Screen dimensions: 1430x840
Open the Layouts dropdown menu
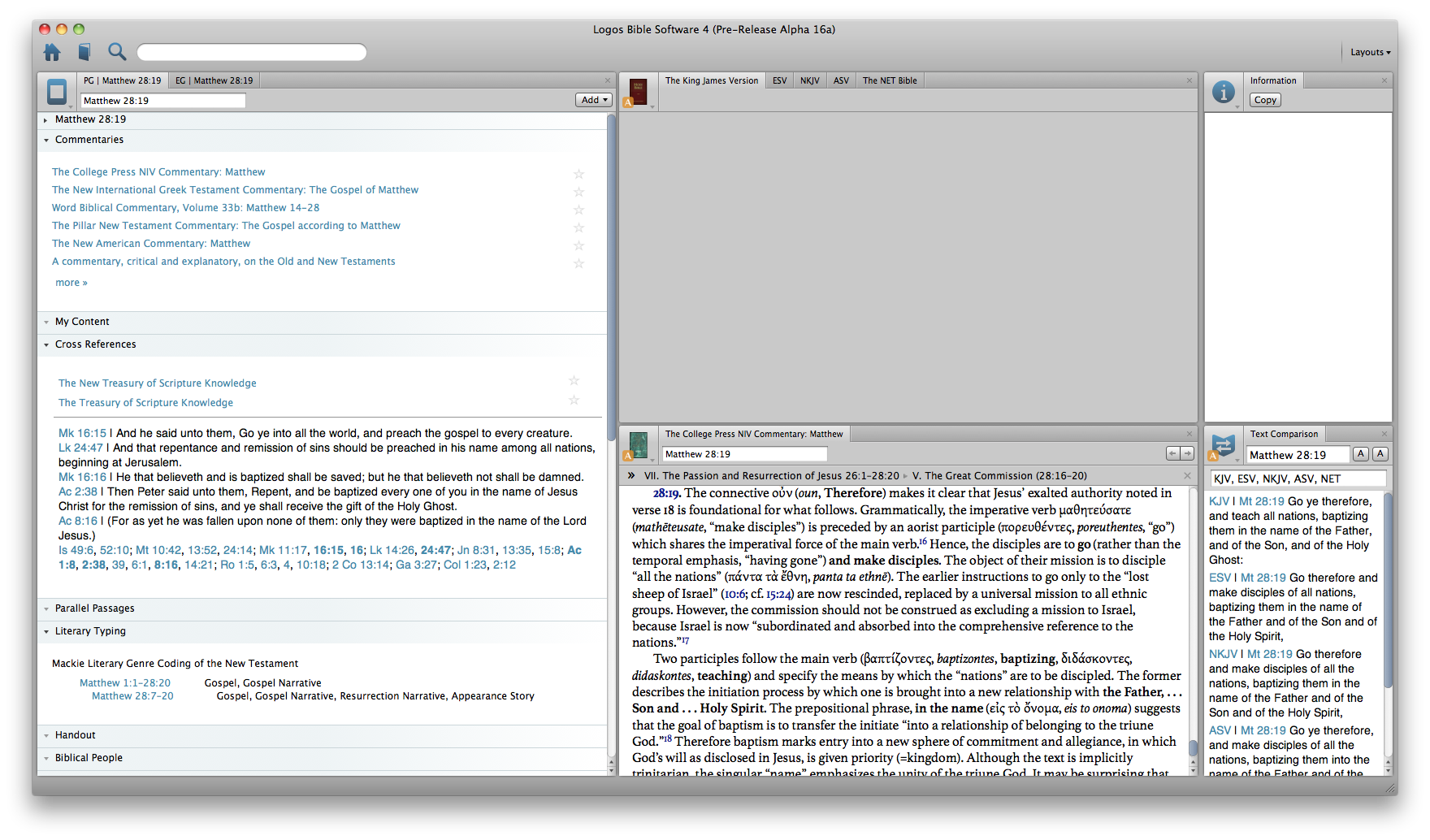pos(1370,52)
